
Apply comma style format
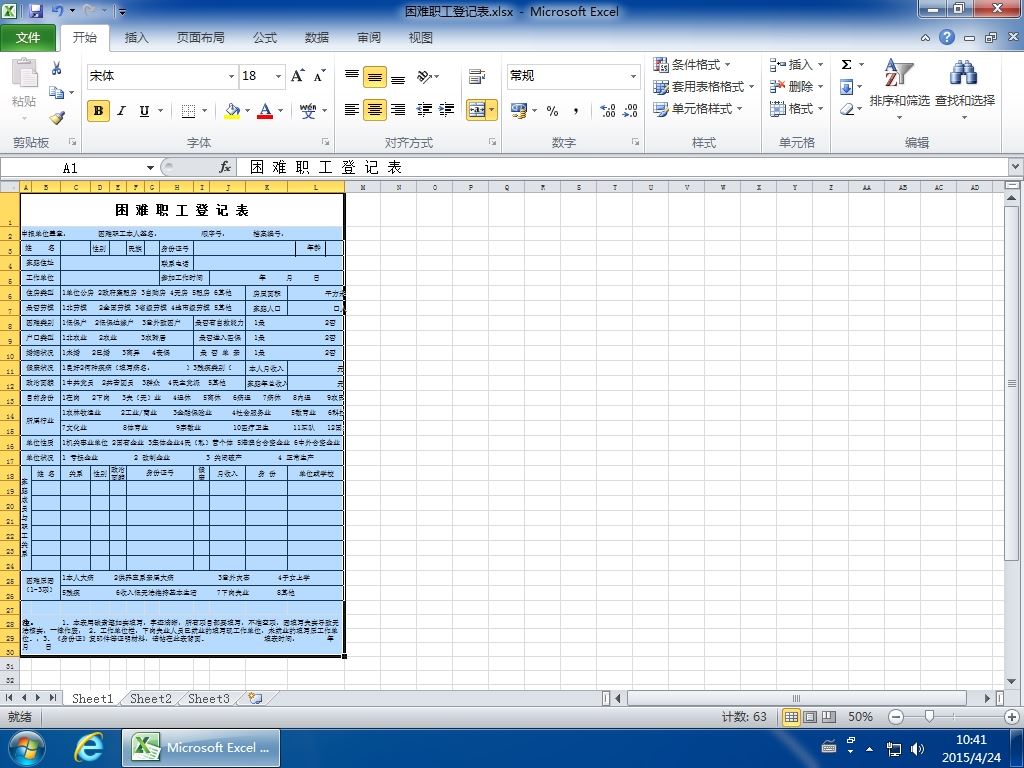575,110
